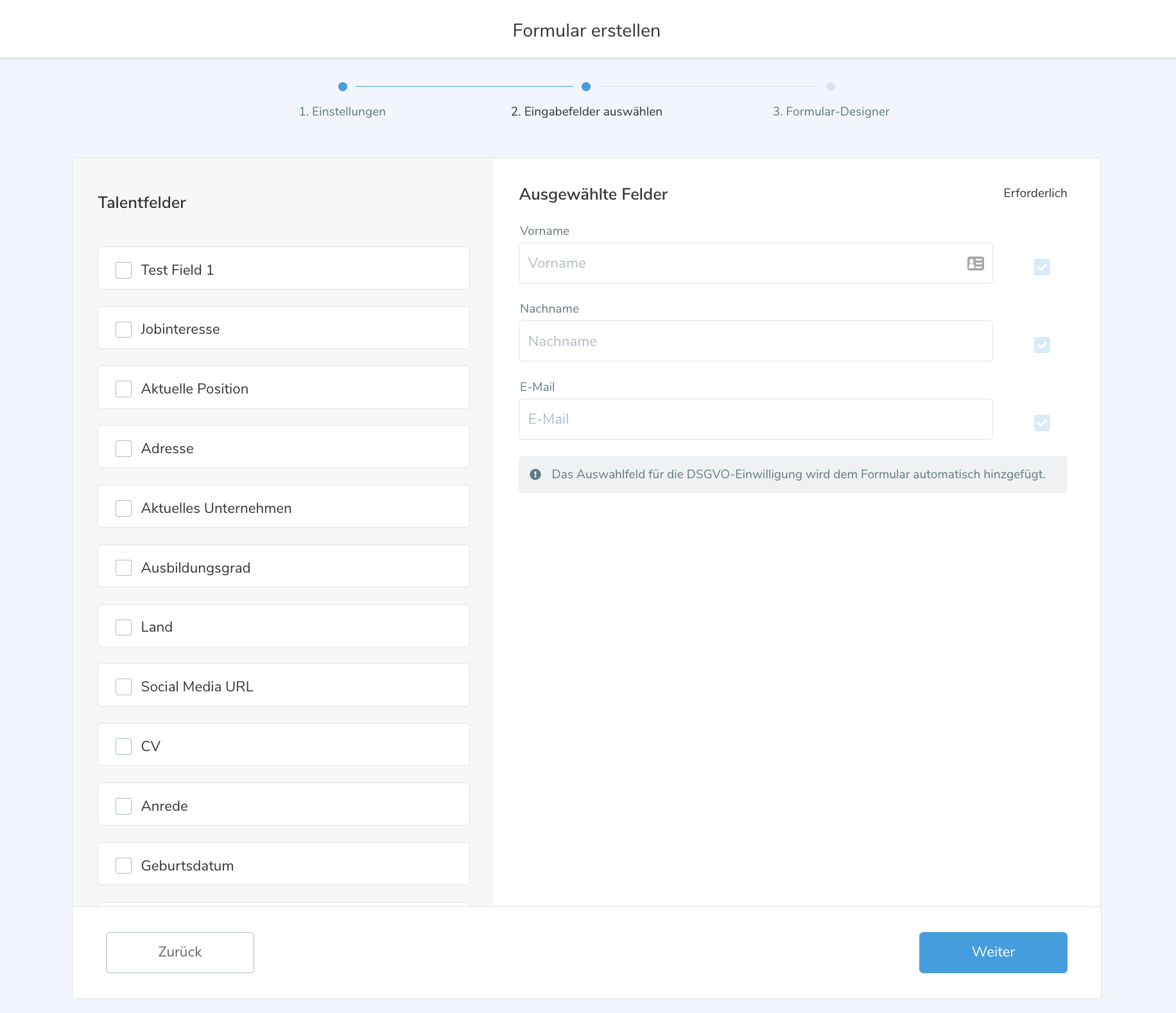Select the CV field checkbox

(x=123, y=747)
